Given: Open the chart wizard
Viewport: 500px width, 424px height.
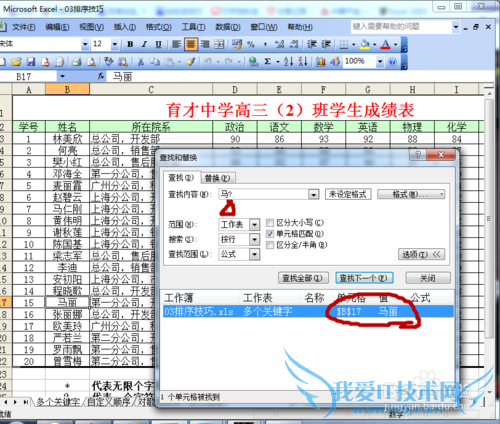Looking at the screenshot, I should click(x=320, y=62).
